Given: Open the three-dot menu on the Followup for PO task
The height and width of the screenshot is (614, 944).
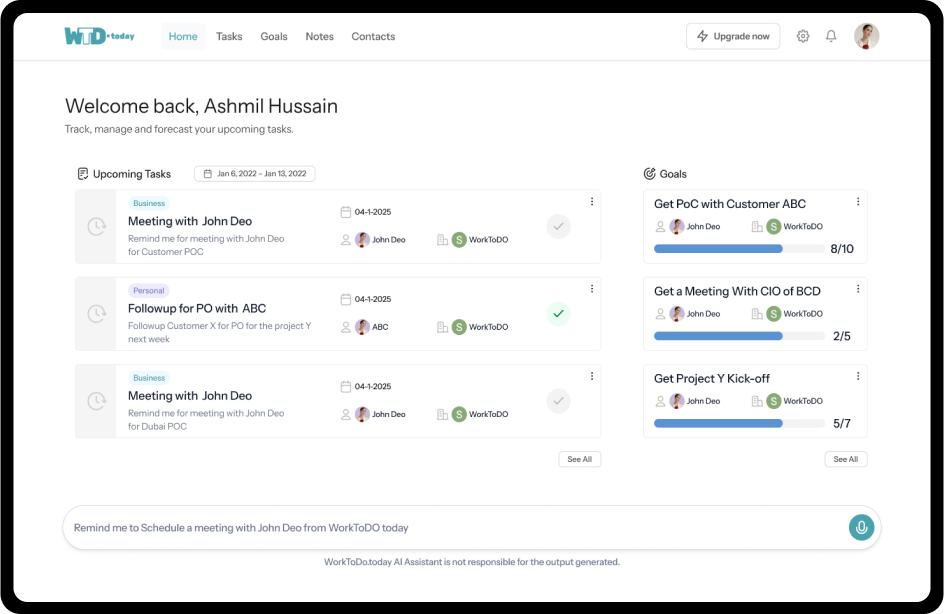Looking at the screenshot, I should click(x=592, y=289).
